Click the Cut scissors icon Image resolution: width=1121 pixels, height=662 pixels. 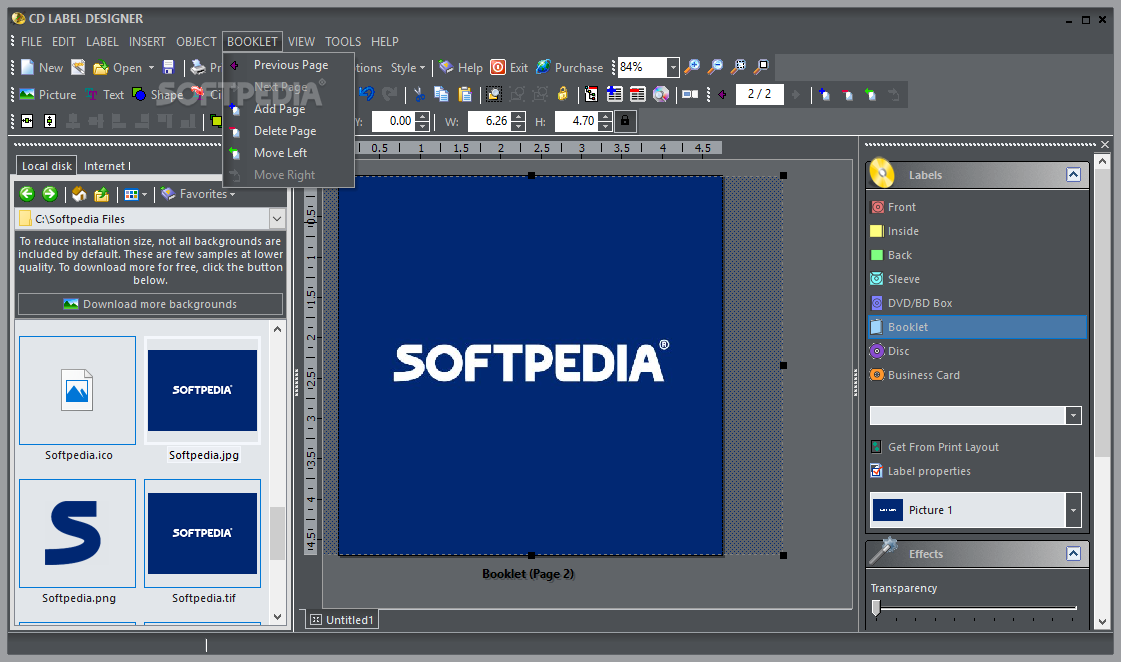420,94
